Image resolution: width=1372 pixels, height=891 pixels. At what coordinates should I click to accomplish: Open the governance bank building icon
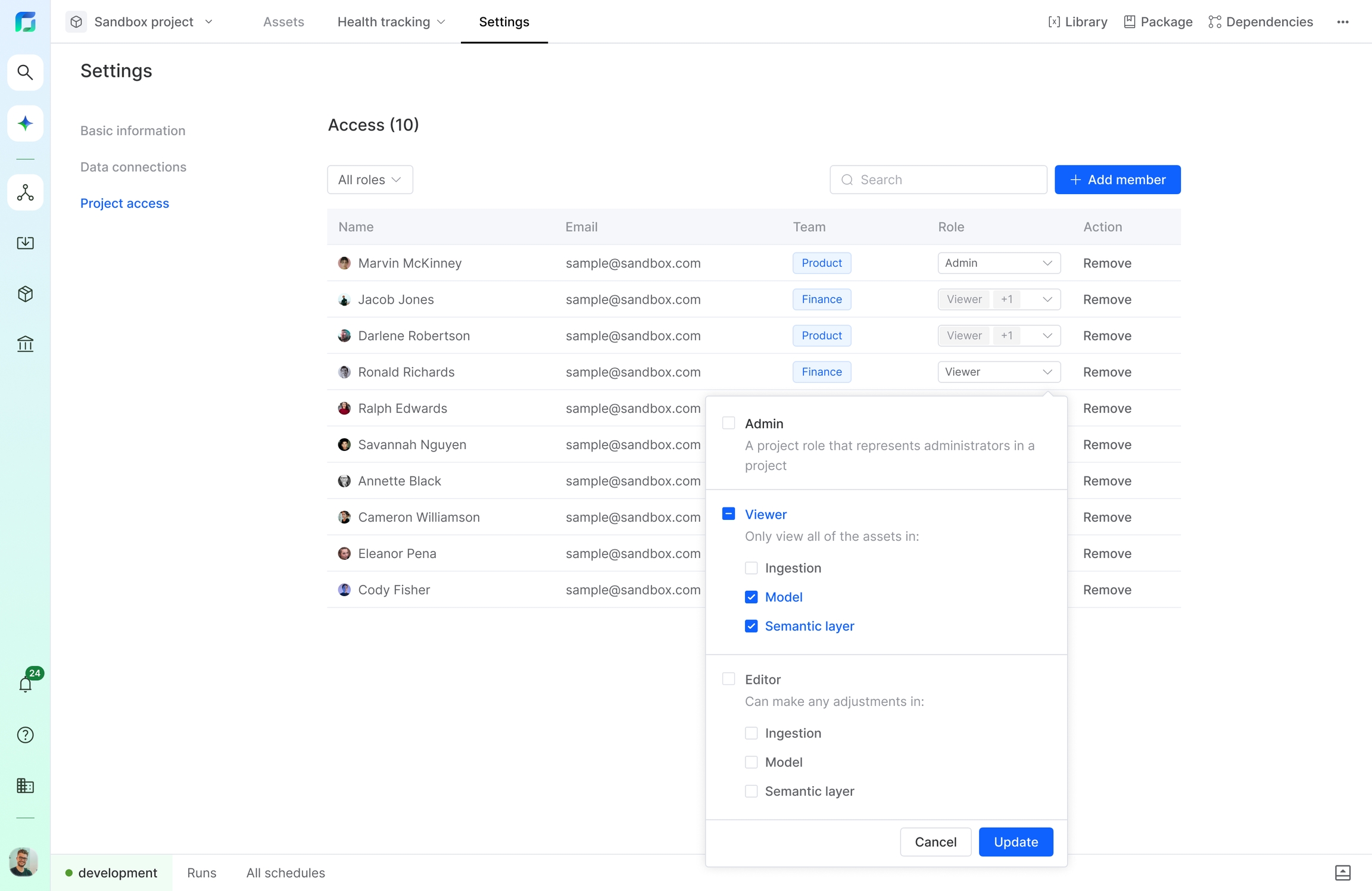pyautogui.click(x=25, y=344)
